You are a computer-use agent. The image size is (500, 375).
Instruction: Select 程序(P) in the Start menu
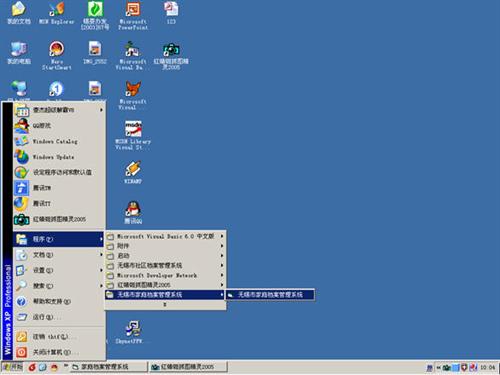pyautogui.click(x=59, y=239)
